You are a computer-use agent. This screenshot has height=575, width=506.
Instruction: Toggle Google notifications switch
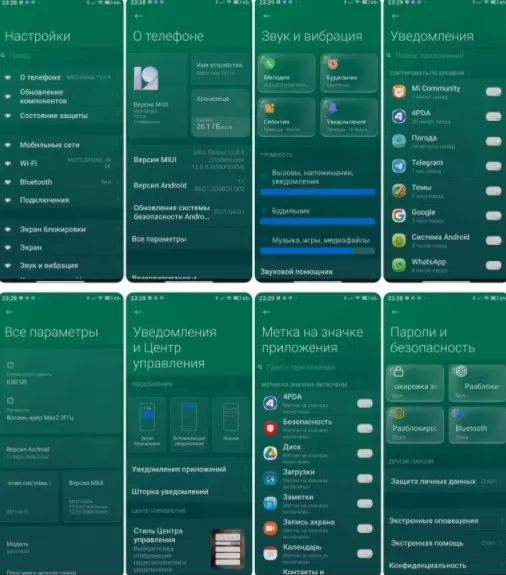pyautogui.click(x=493, y=215)
